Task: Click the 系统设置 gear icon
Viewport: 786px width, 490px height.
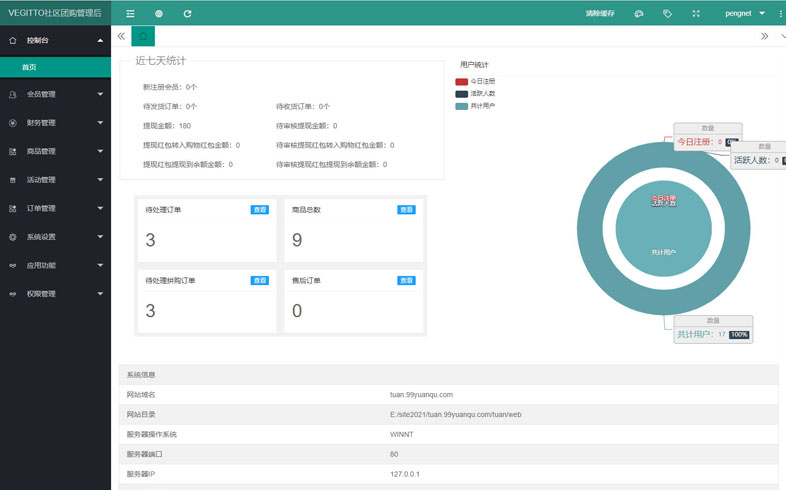Action: 13,237
